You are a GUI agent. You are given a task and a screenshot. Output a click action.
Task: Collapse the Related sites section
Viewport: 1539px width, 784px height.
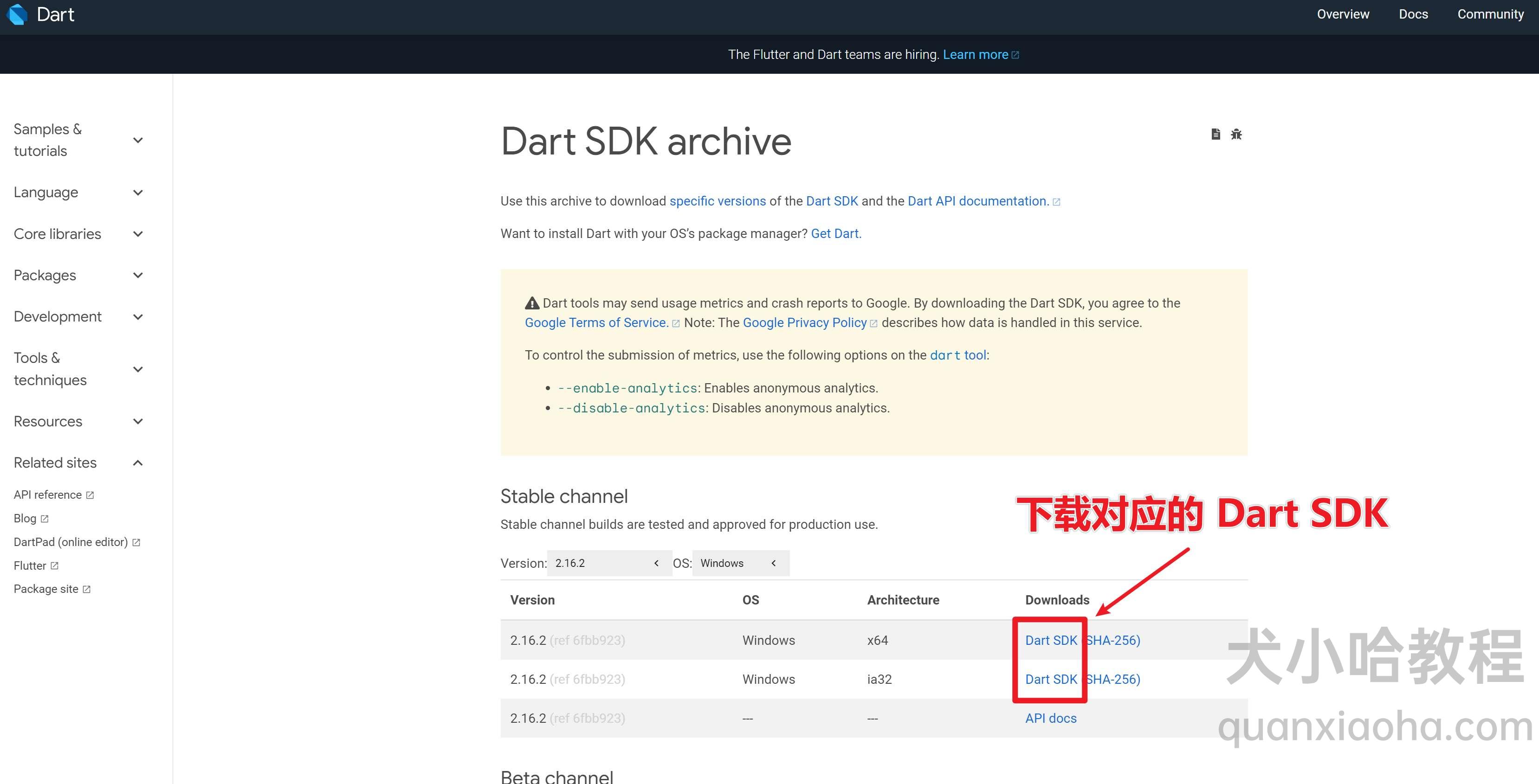coord(139,462)
